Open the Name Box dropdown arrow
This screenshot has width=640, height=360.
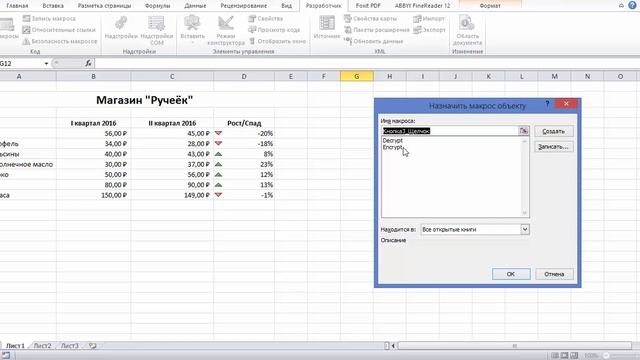coord(46,63)
